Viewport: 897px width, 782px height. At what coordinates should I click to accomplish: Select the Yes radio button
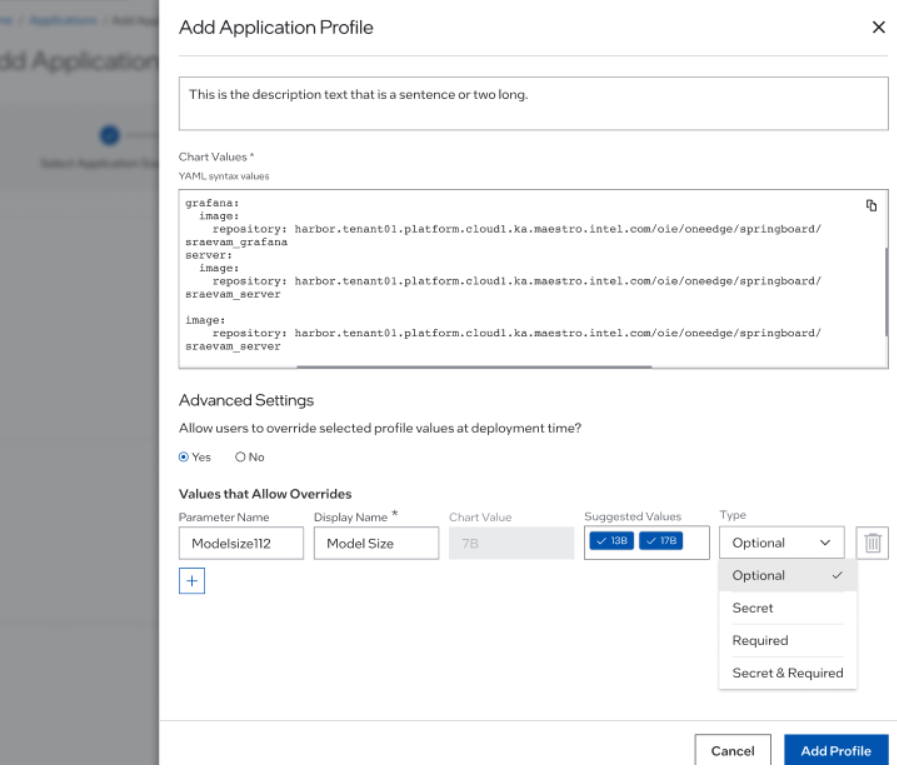[x=184, y=457]
